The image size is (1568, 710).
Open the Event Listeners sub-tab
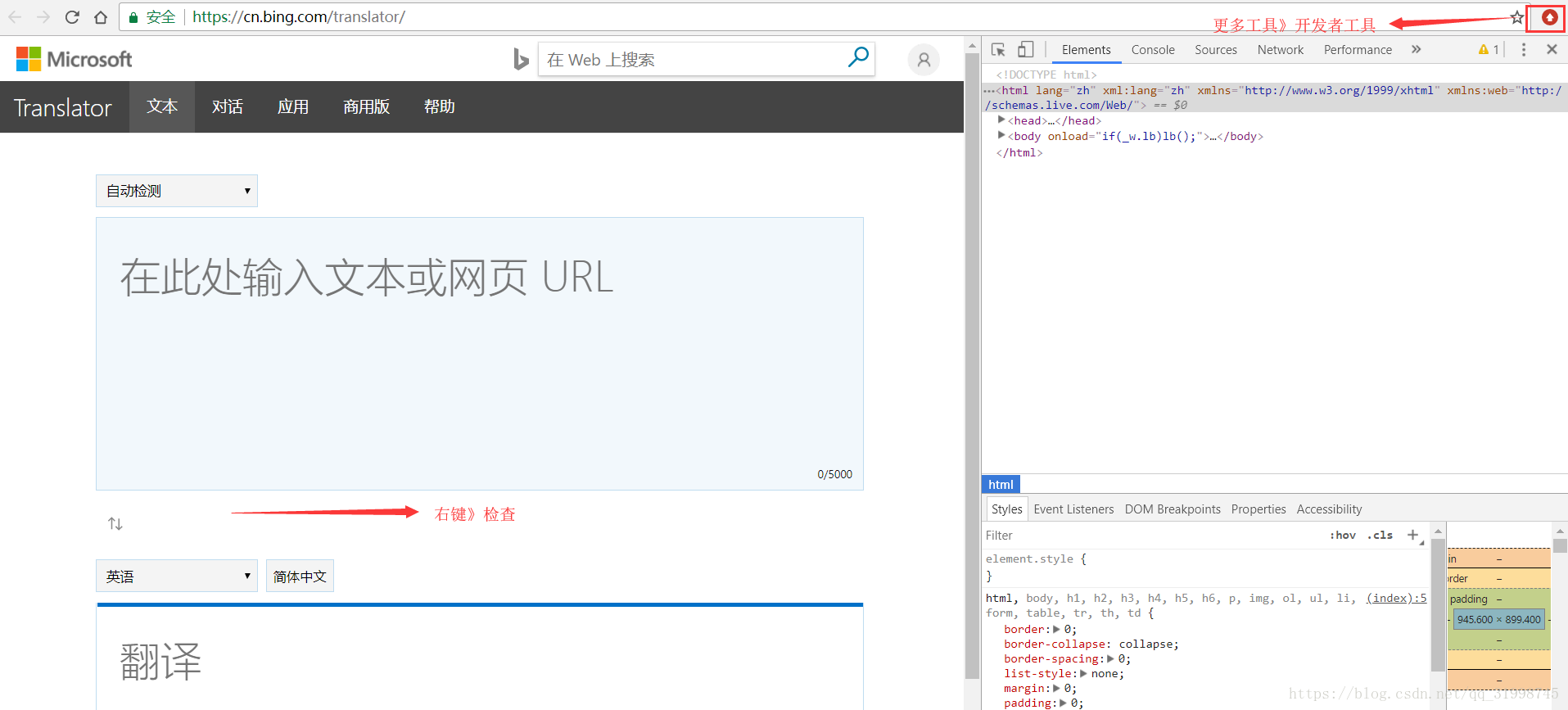(x=1073, y=509)
